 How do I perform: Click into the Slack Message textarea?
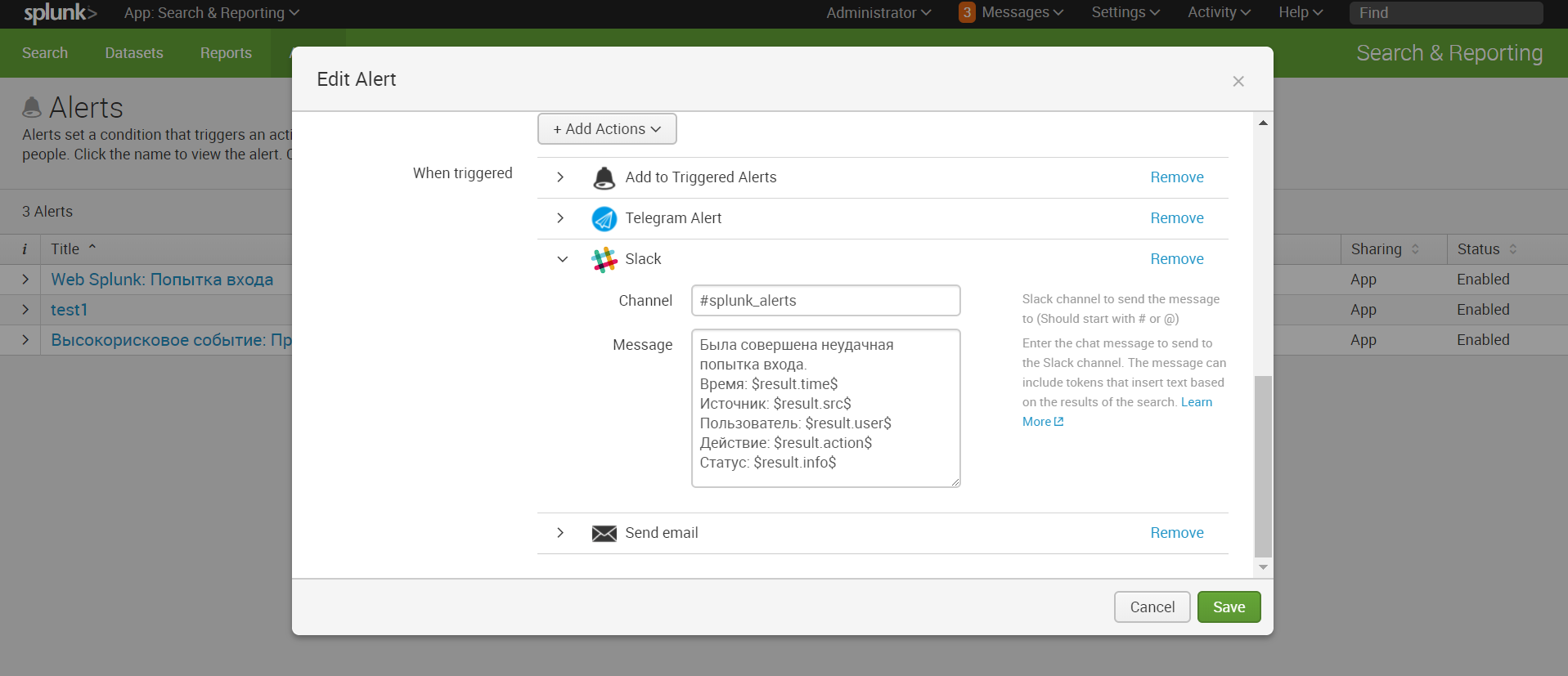825,409
